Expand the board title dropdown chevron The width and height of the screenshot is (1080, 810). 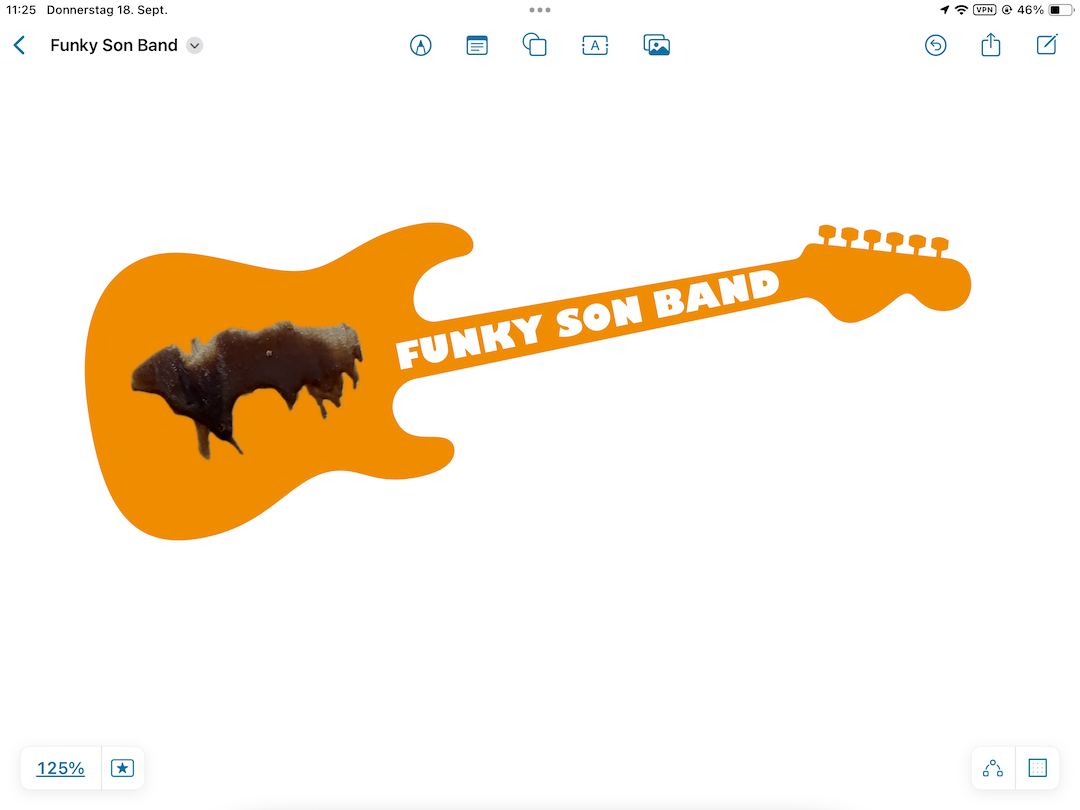pyautogui.click(x=195, y=45)
